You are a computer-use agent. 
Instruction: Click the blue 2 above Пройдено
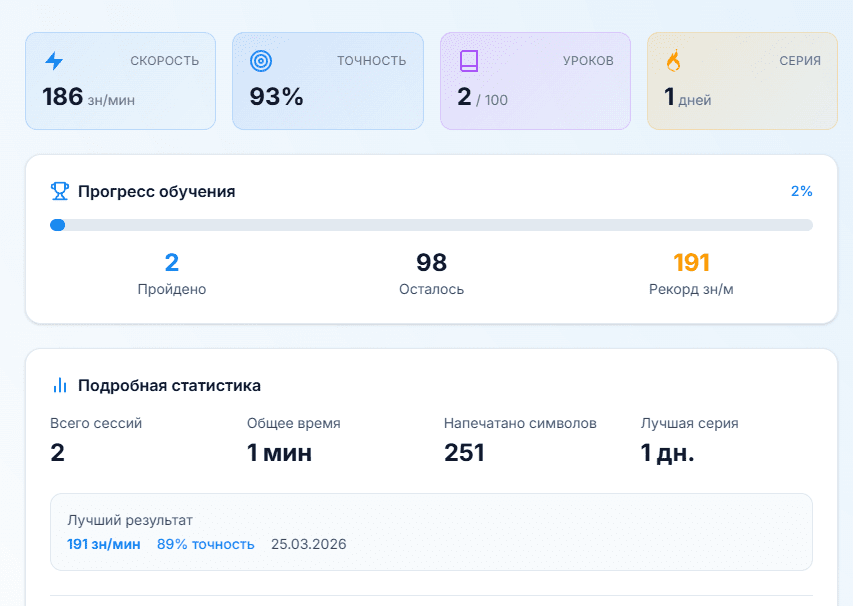pyautogui.click(x=172, y=263)
